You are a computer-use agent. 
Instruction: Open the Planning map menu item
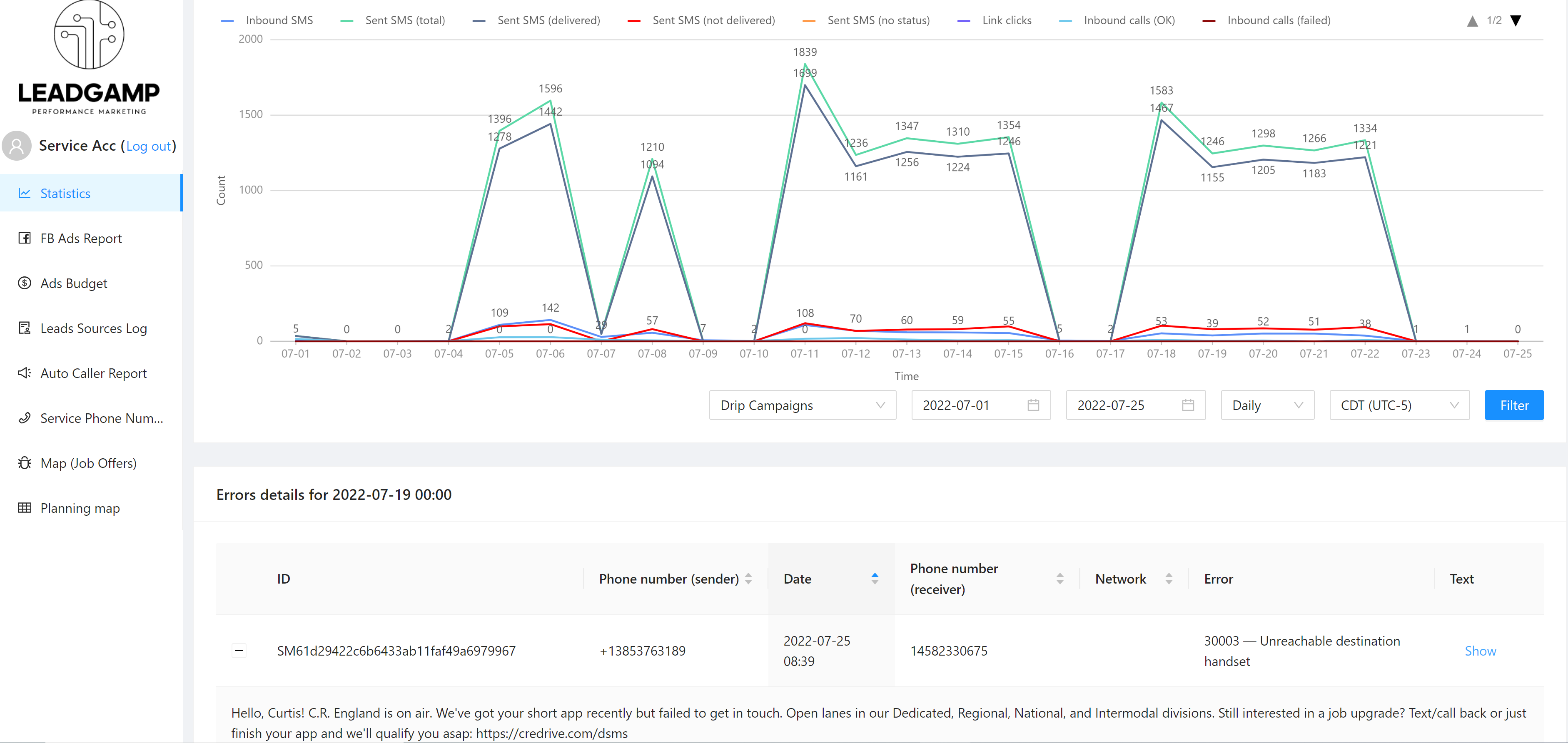click(80, 509)
